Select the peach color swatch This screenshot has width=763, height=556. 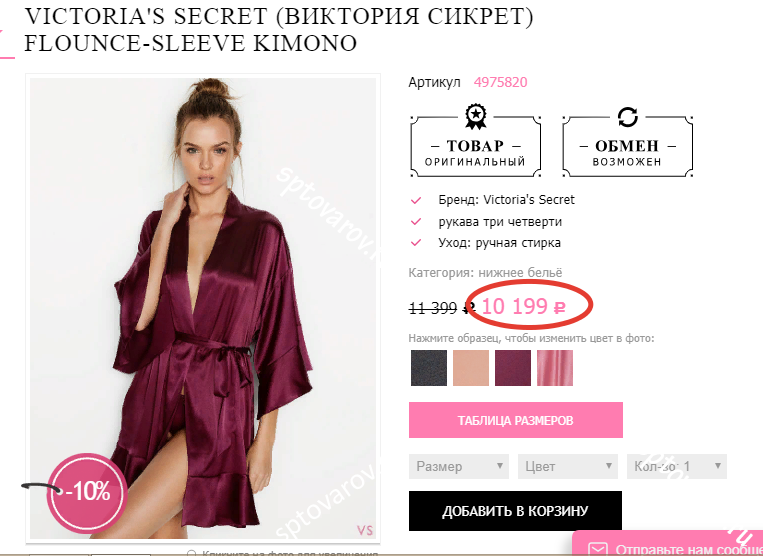[x=471, y=368]
